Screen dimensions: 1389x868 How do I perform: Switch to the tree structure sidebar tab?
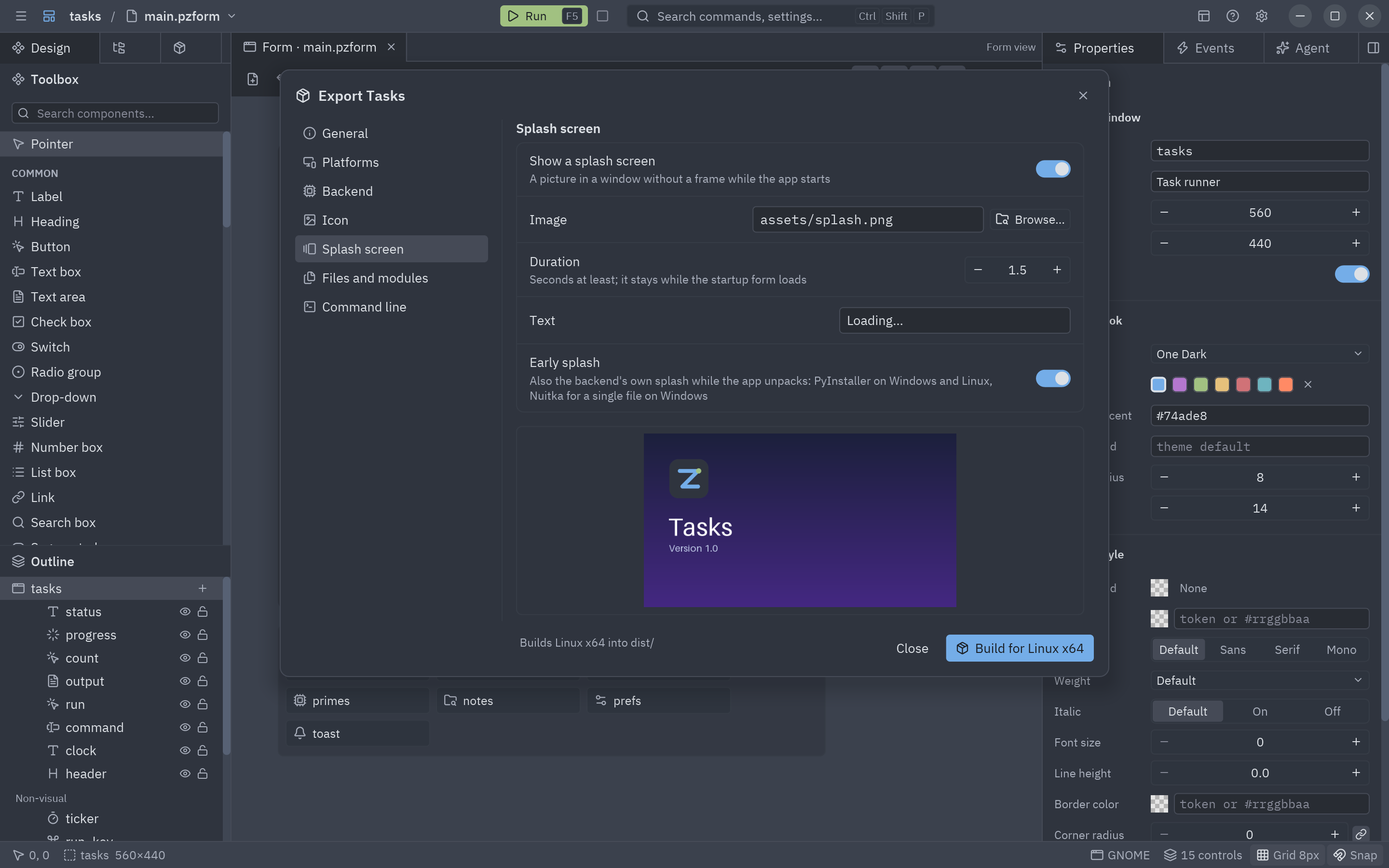(x=119, y=48)
